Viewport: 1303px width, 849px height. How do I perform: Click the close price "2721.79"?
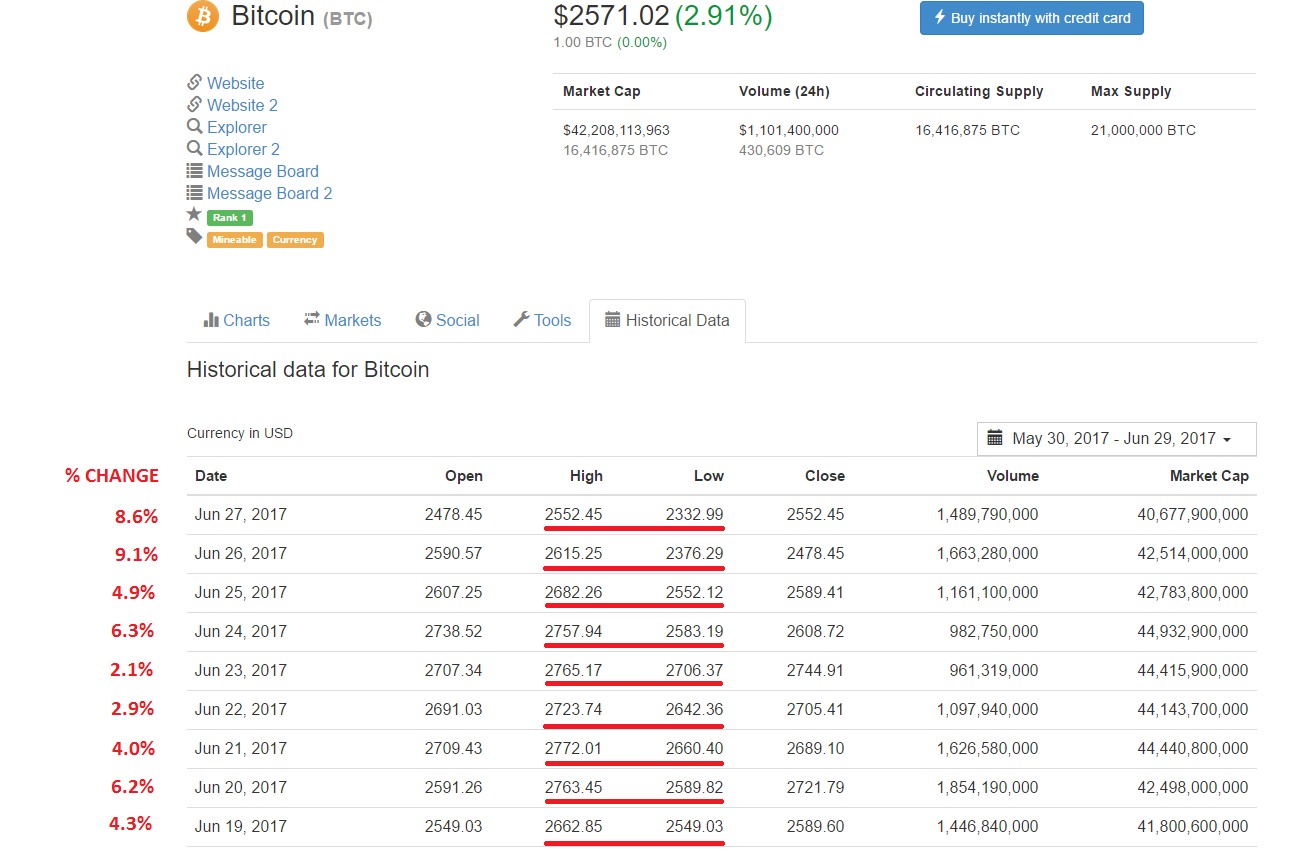(x=815, y=787)
